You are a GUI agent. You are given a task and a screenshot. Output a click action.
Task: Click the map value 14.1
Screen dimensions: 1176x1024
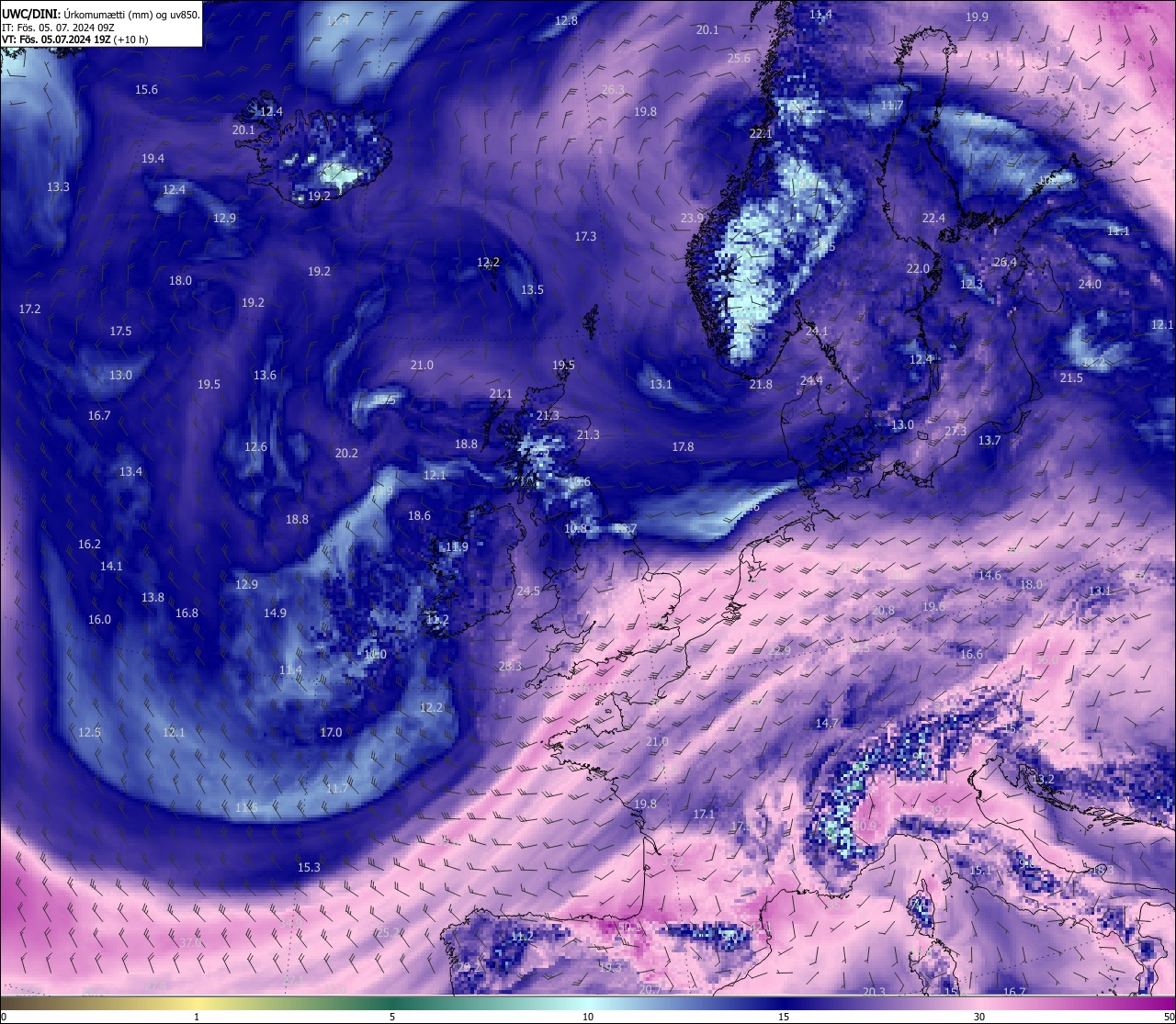coord(111,566)
